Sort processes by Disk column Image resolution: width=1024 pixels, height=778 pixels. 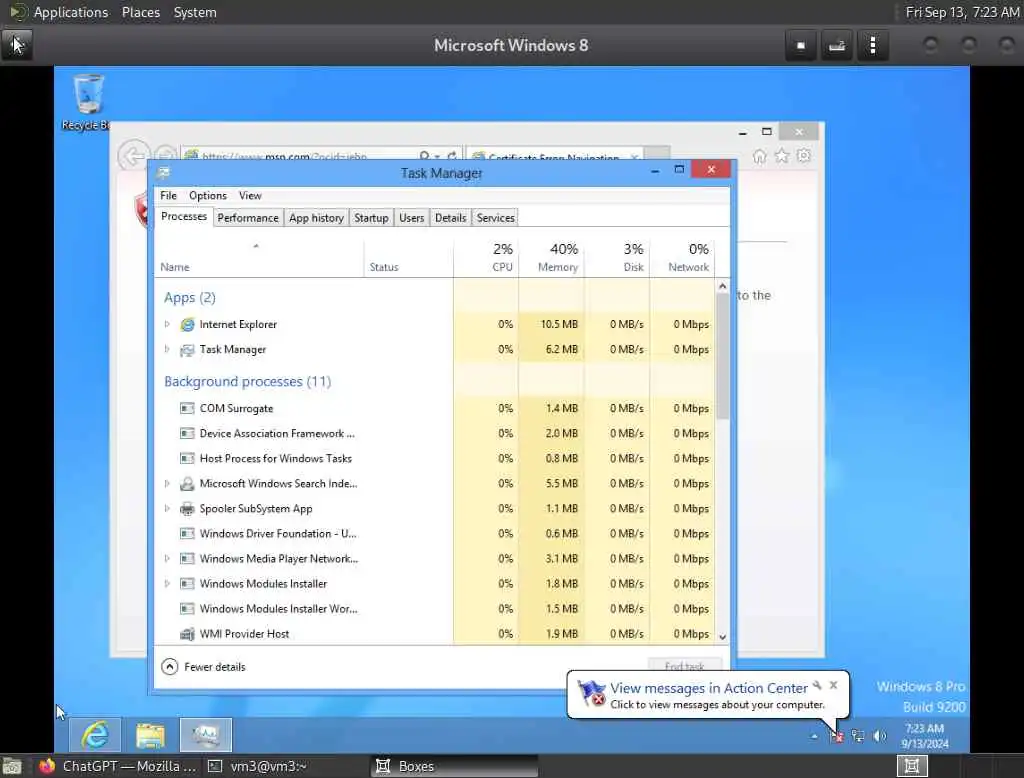pos(616,257)
